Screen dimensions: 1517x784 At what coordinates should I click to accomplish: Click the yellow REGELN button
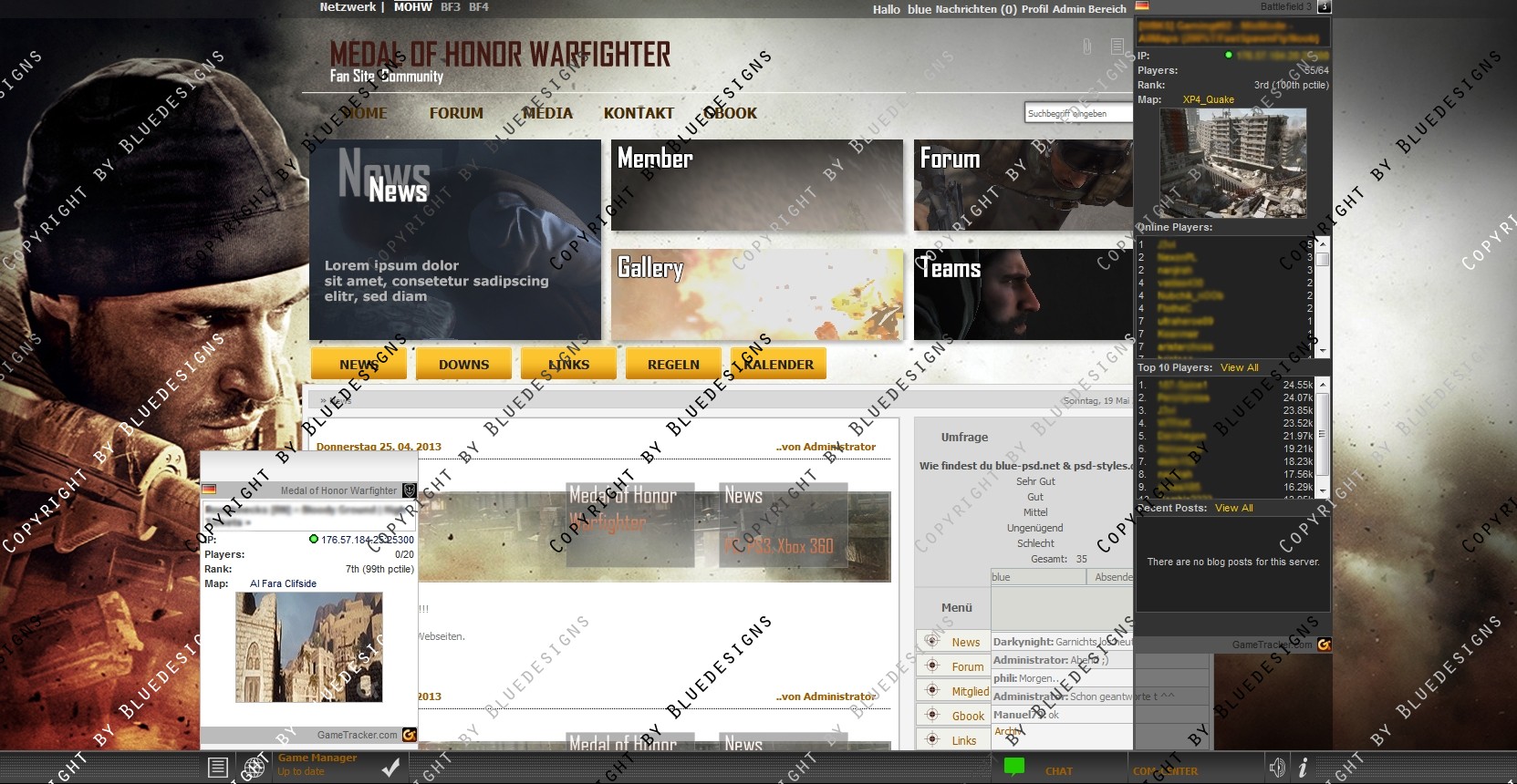(x=673, y=364)
